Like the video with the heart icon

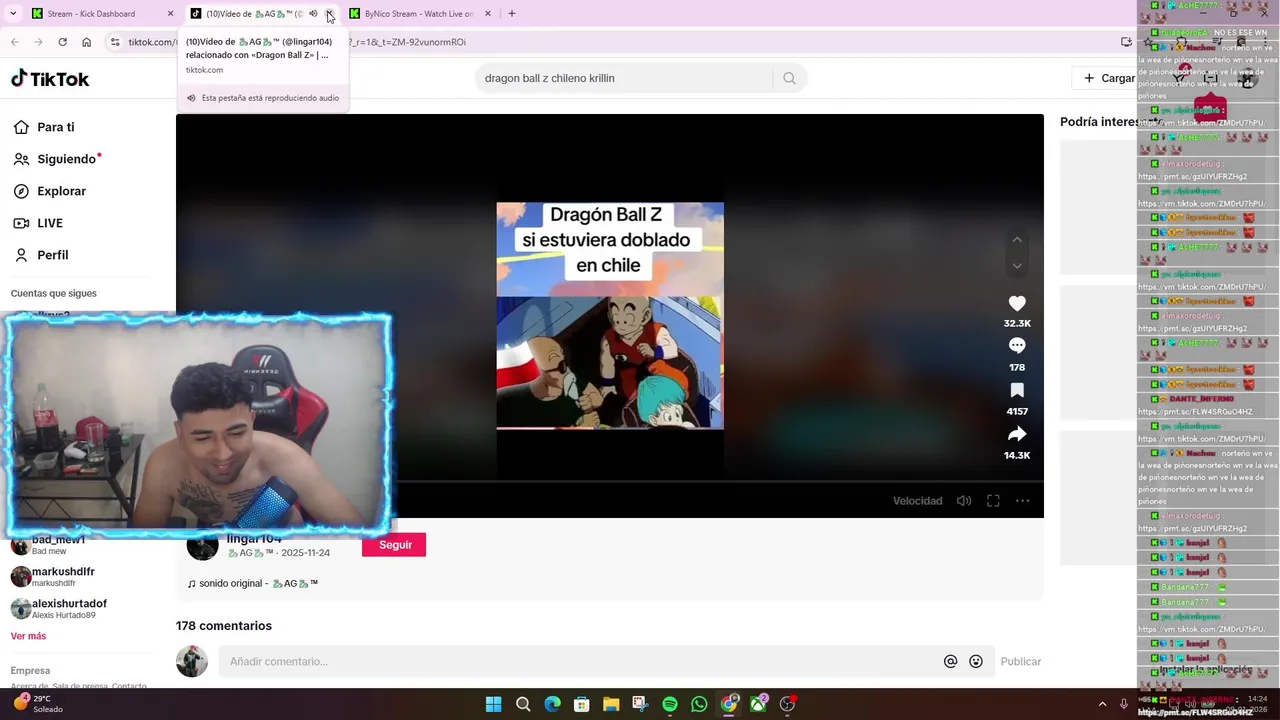pos(1017,304)
